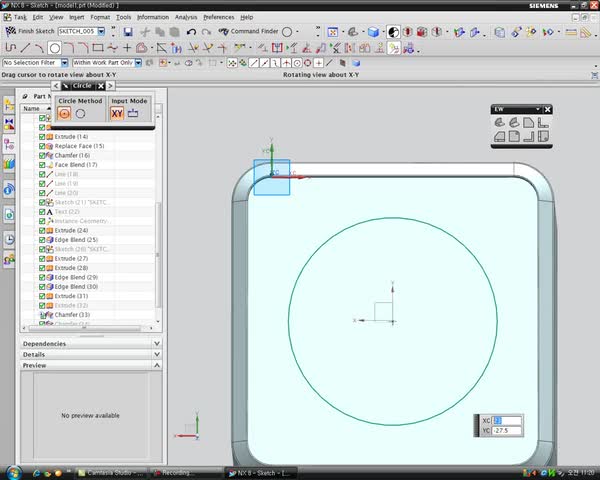Open the Insert menu
This screenshot has height=480, width=600.
tap(77, 17)
